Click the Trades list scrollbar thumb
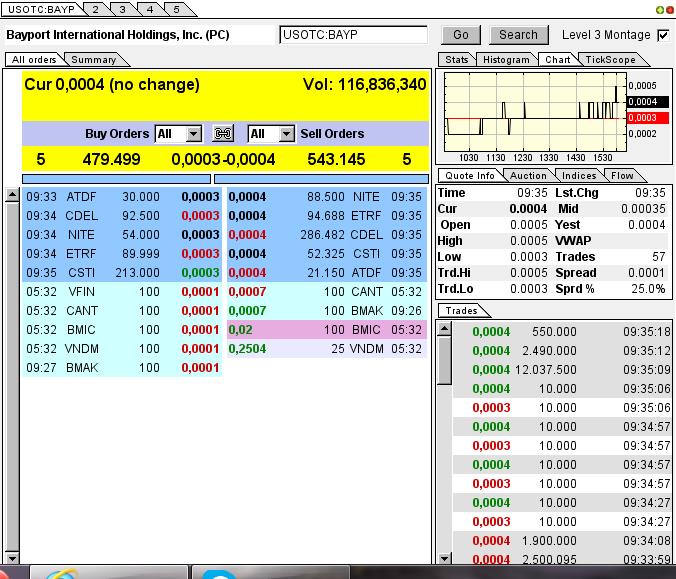The height and width of the screenshot is (579, 676). coord(444,360)
